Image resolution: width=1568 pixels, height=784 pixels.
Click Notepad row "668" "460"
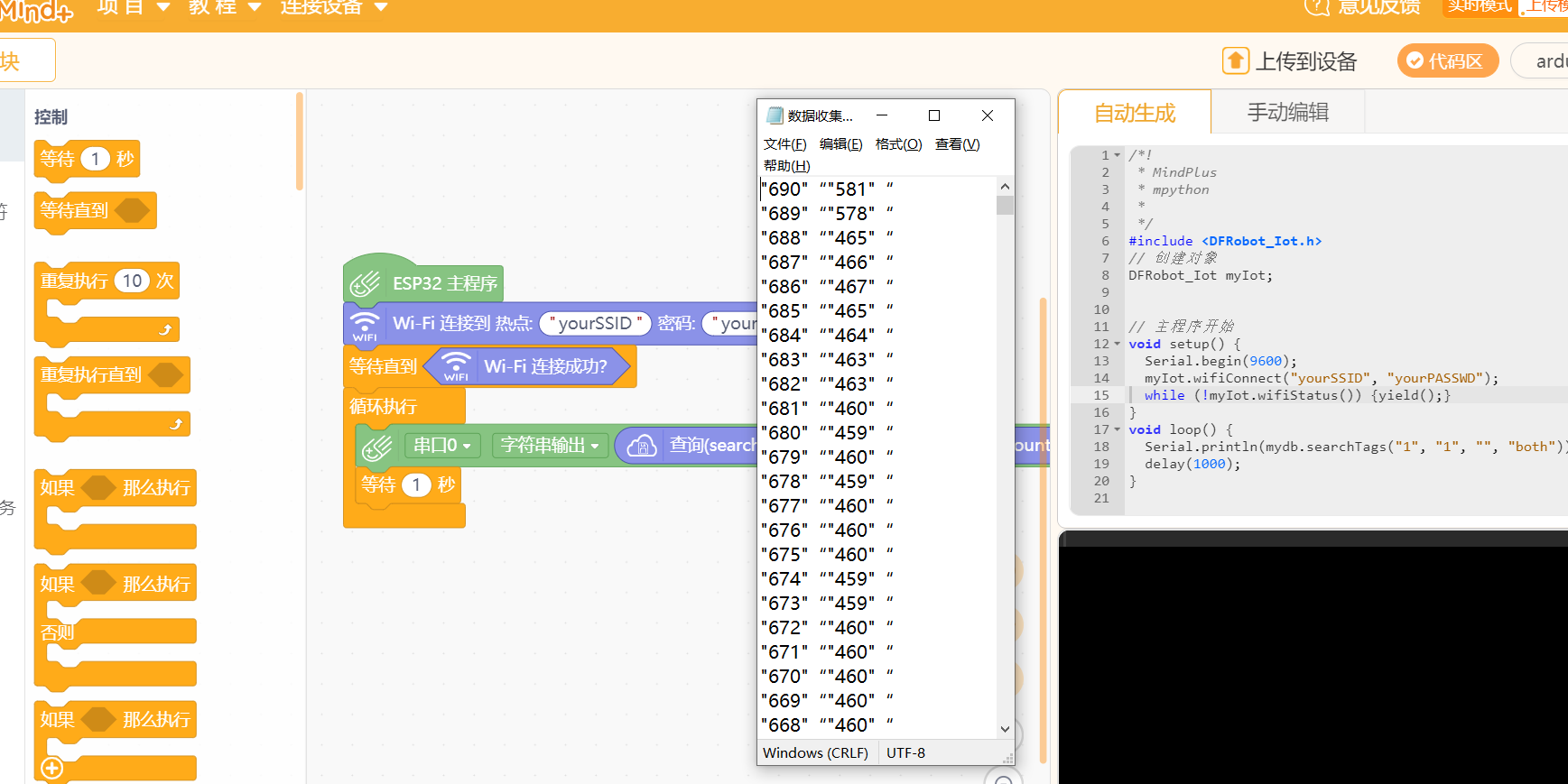pyautogui.click(x=827, y=725)
